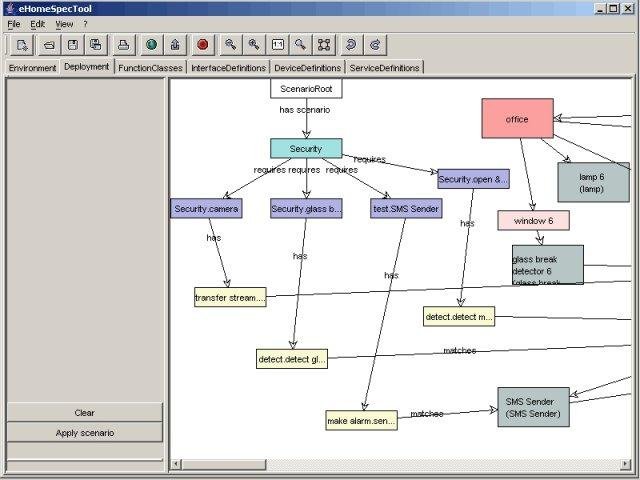Click the Save All double-floppy icon

[x=96, y=44]
